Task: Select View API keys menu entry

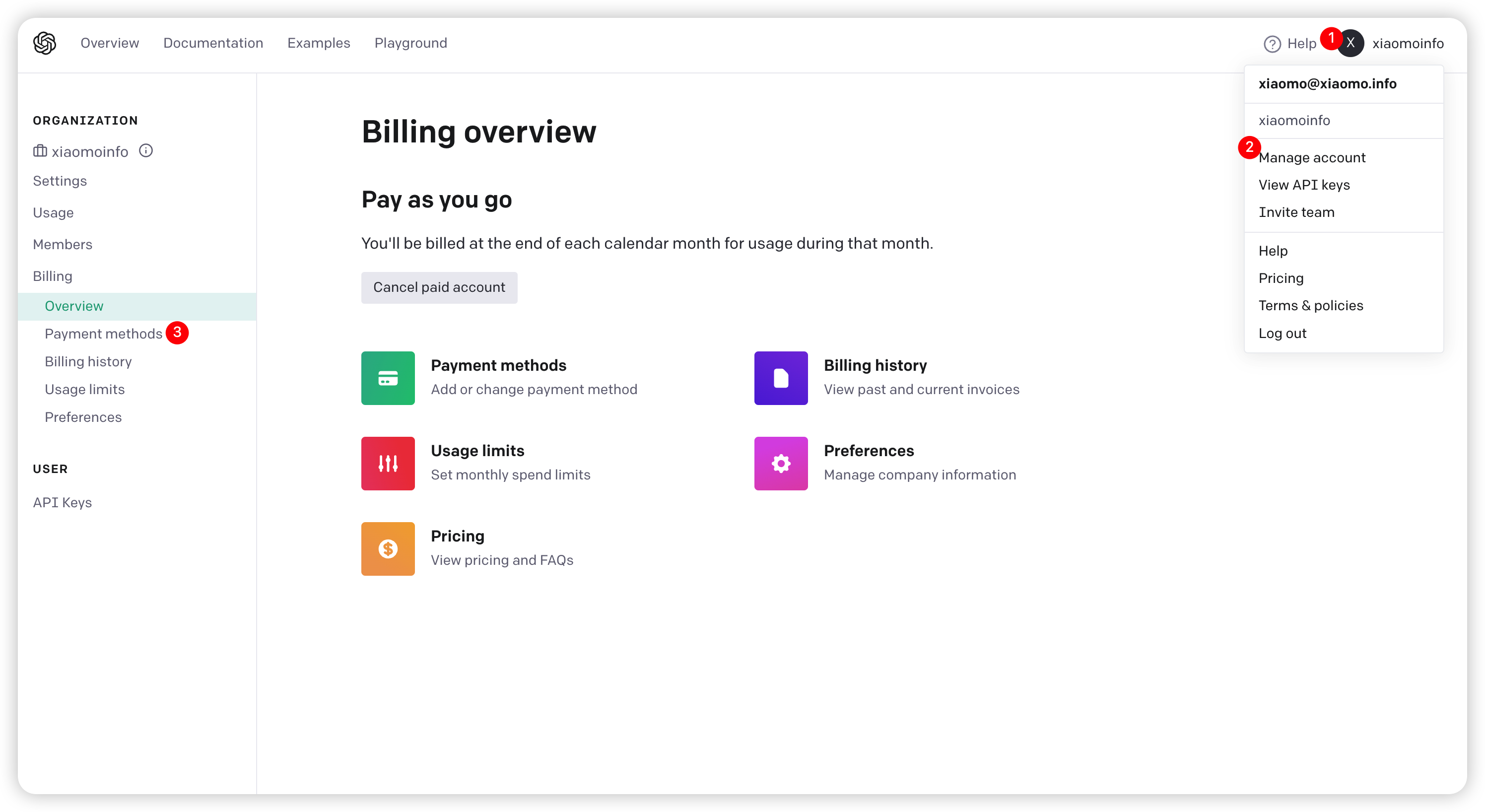Action: pos(1304,185)
